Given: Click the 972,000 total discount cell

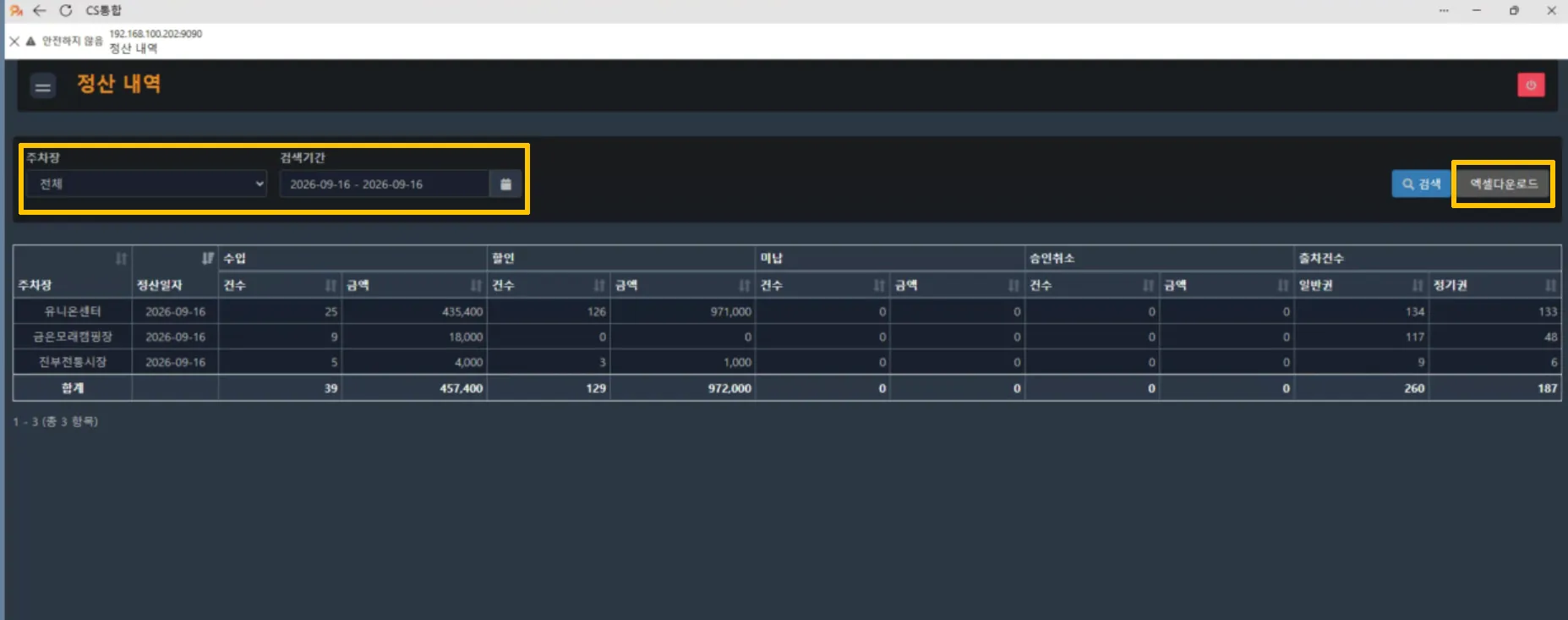Looking at the screenshot, I should click(x=683, y=388).
